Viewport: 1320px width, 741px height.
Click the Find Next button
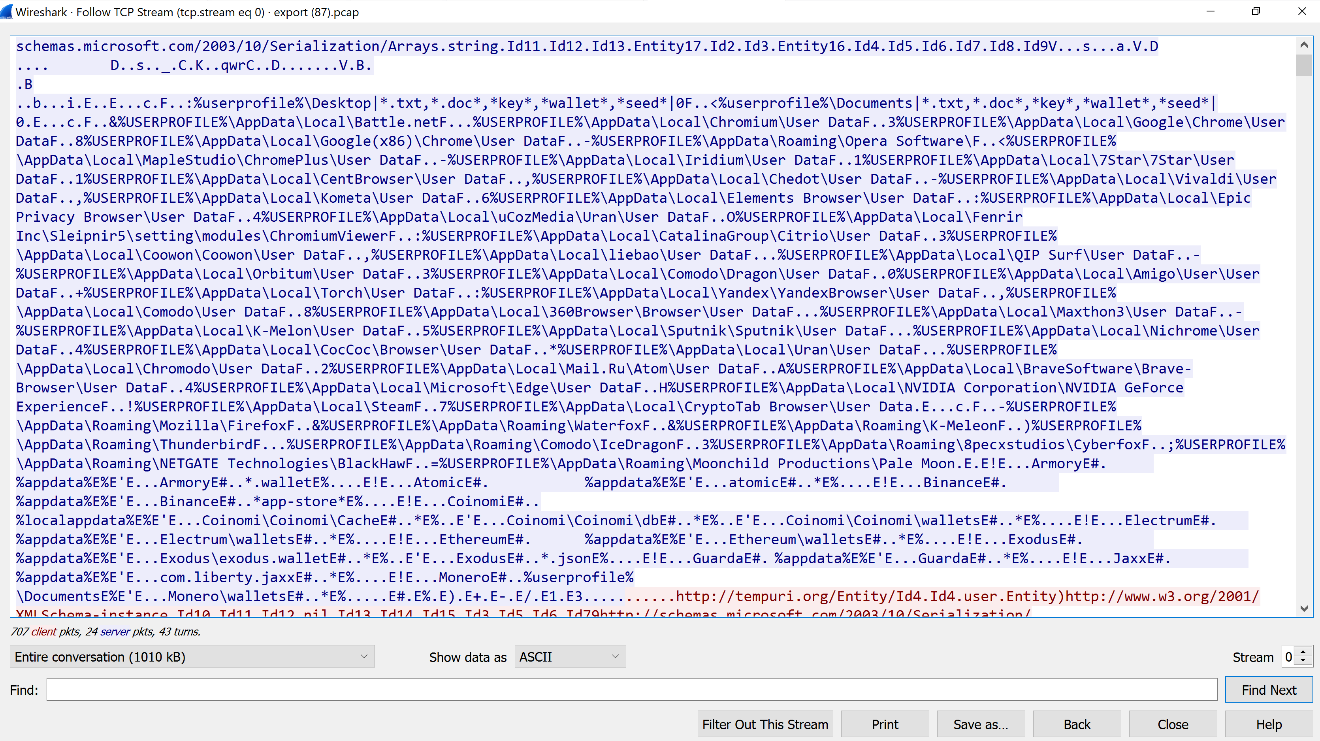pos(1269,690)
